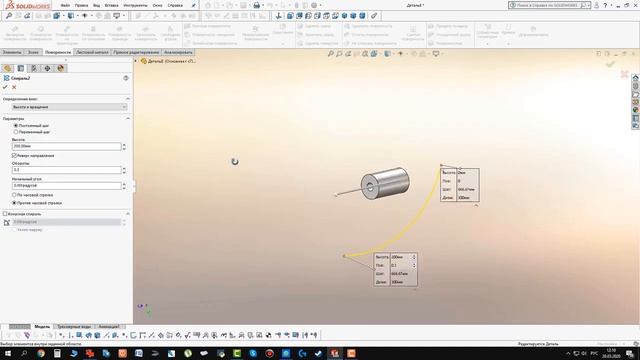Screen dimensions: 640x360
Task: Open the Правка menu
Action: point(81,6)
